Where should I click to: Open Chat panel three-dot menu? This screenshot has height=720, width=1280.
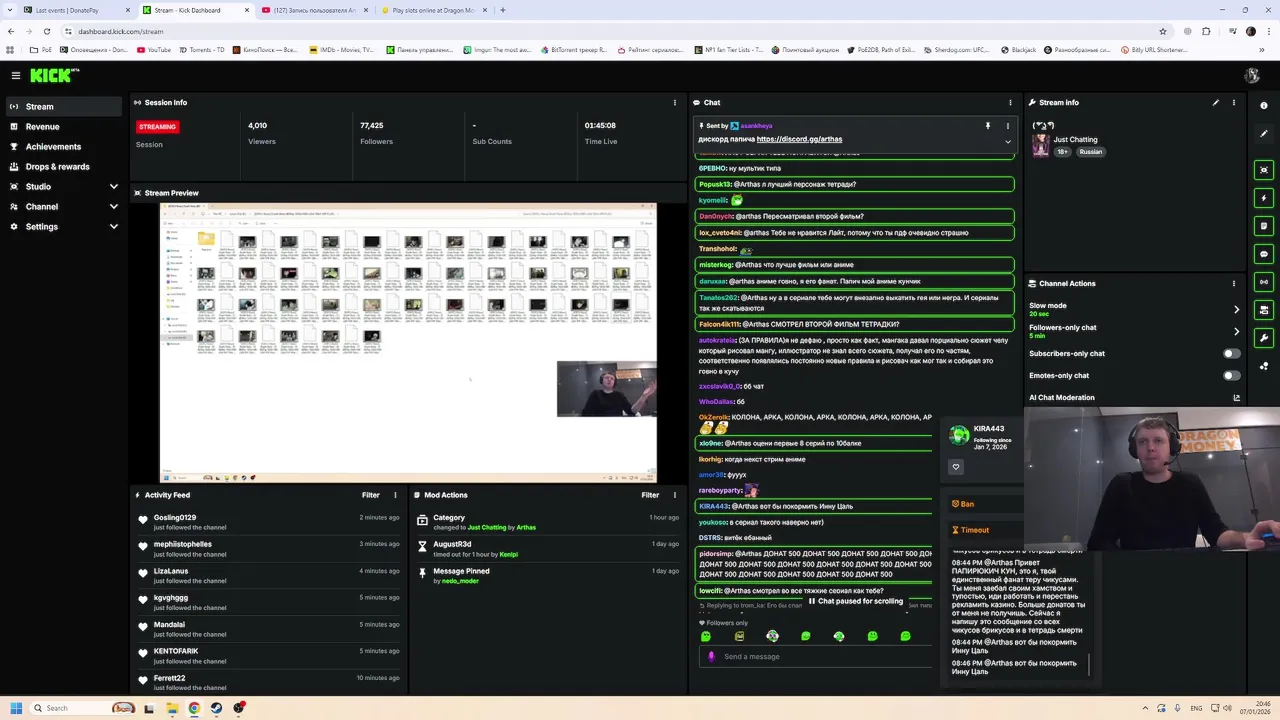[1010, 102]
